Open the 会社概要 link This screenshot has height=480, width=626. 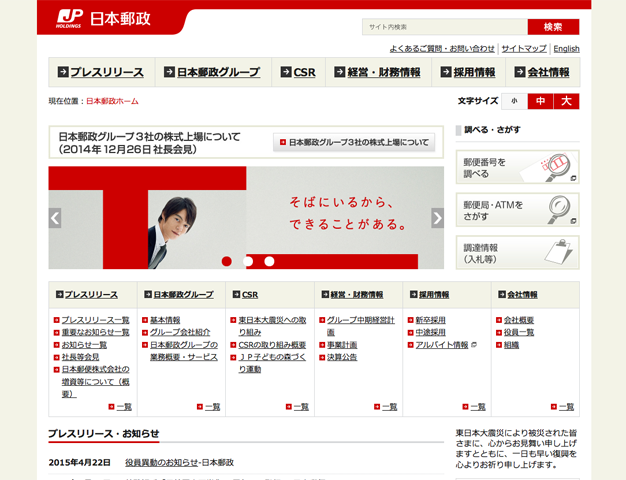pyautogui.click(x=519, y=320)
